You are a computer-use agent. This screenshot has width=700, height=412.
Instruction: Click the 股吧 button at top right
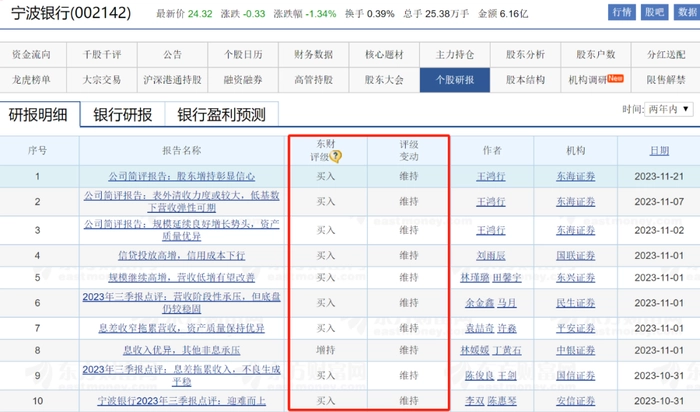coord(652,12)
